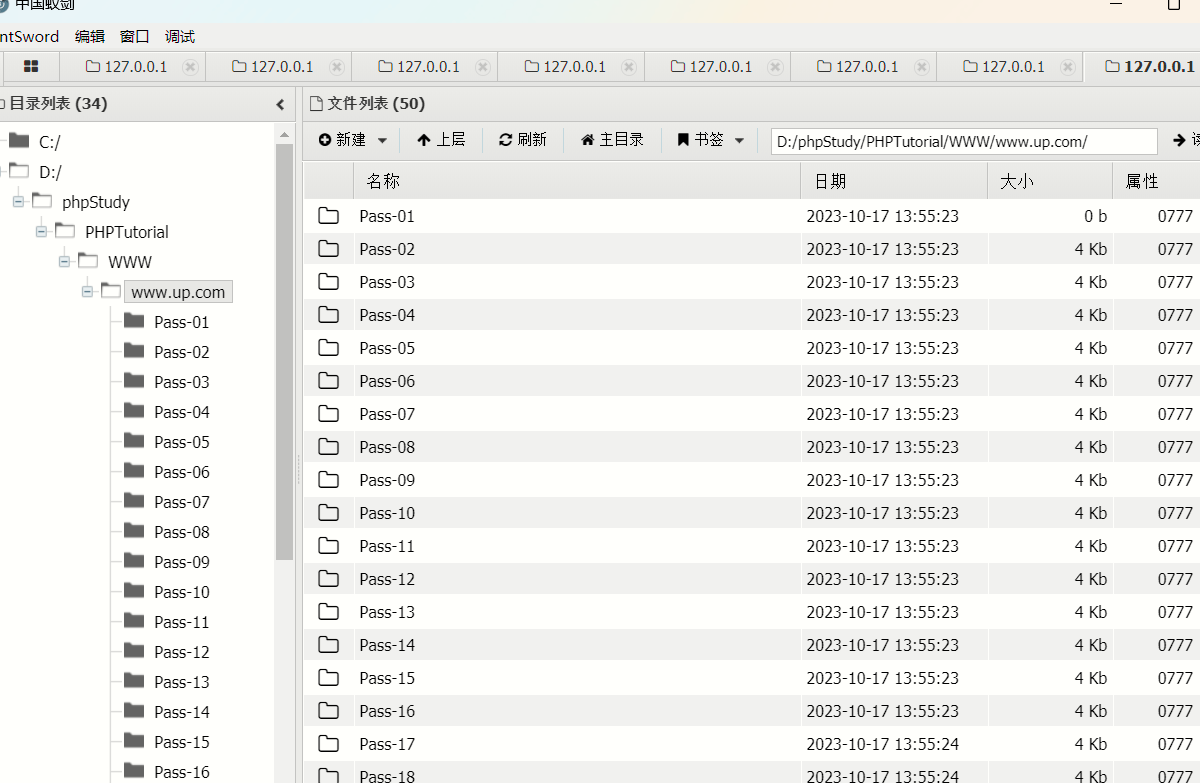Collapse the www.up.com tree node
The width and height of the screenshot is (1200, 783).
[87, 292]
